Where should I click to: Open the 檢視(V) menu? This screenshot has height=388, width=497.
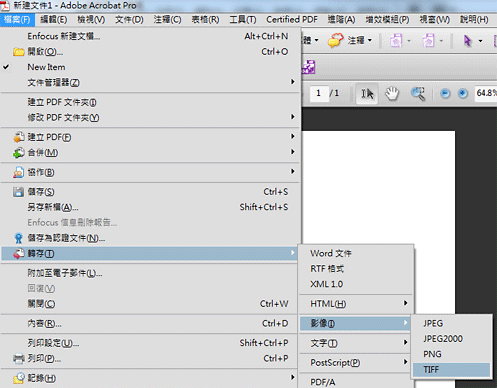tap(91, 20)
